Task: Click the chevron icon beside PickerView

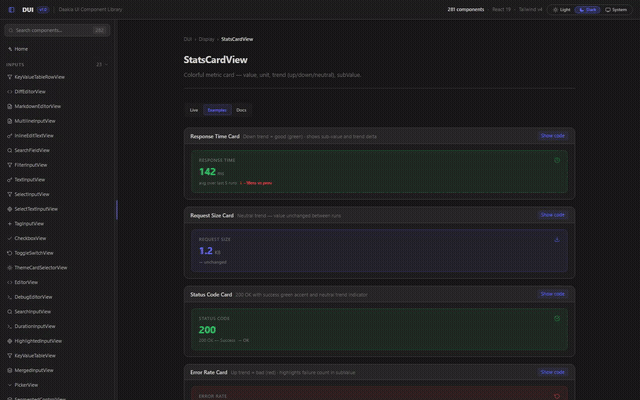Action: click(x=9, y=385)
